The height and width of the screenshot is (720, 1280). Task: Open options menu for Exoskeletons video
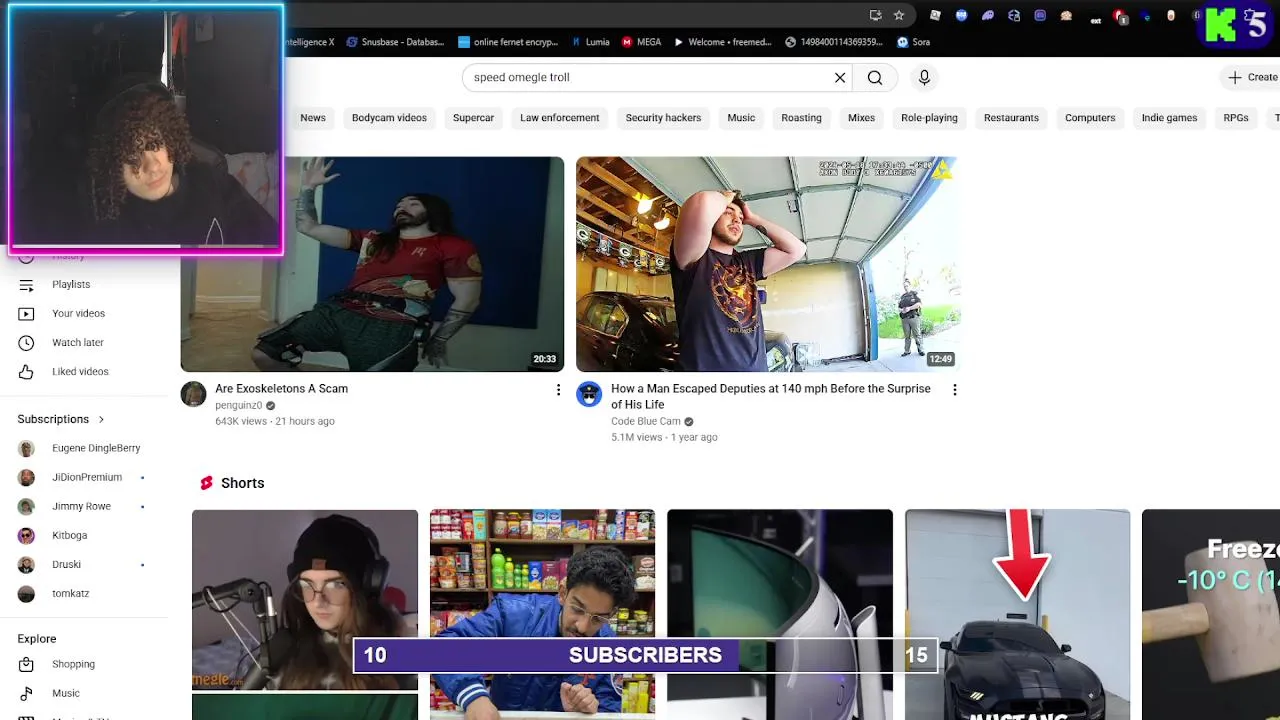pos(558,390)
